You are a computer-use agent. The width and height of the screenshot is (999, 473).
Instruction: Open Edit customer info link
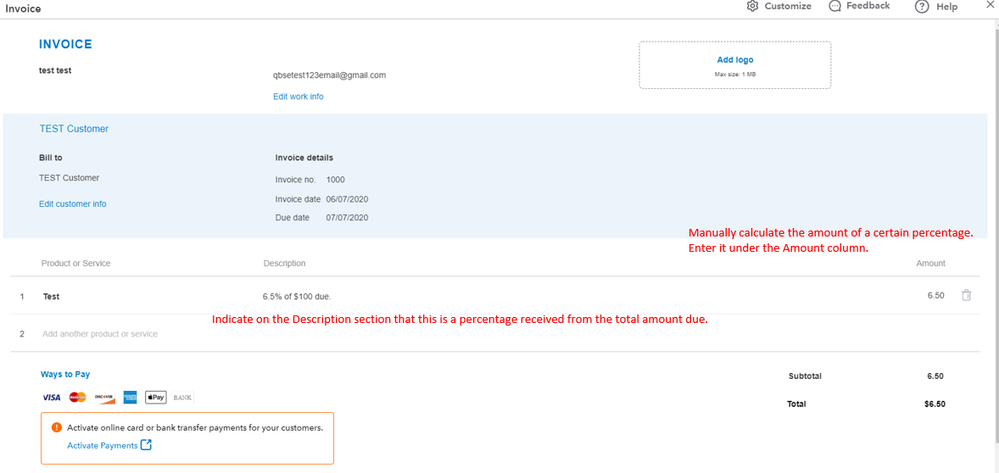(73, 204)
